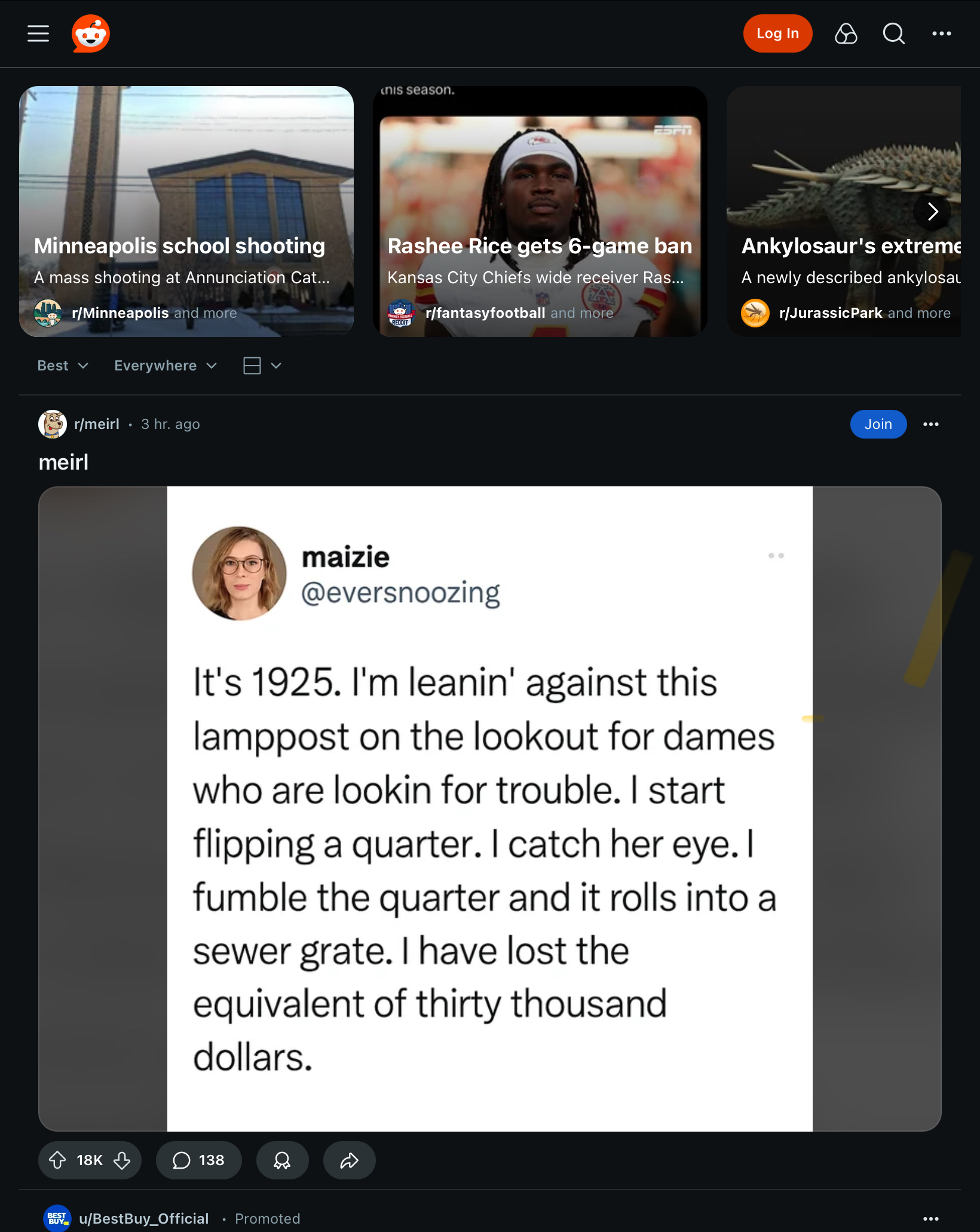
Task: Downvote the meirl post
Action: tap(122, 1160)
